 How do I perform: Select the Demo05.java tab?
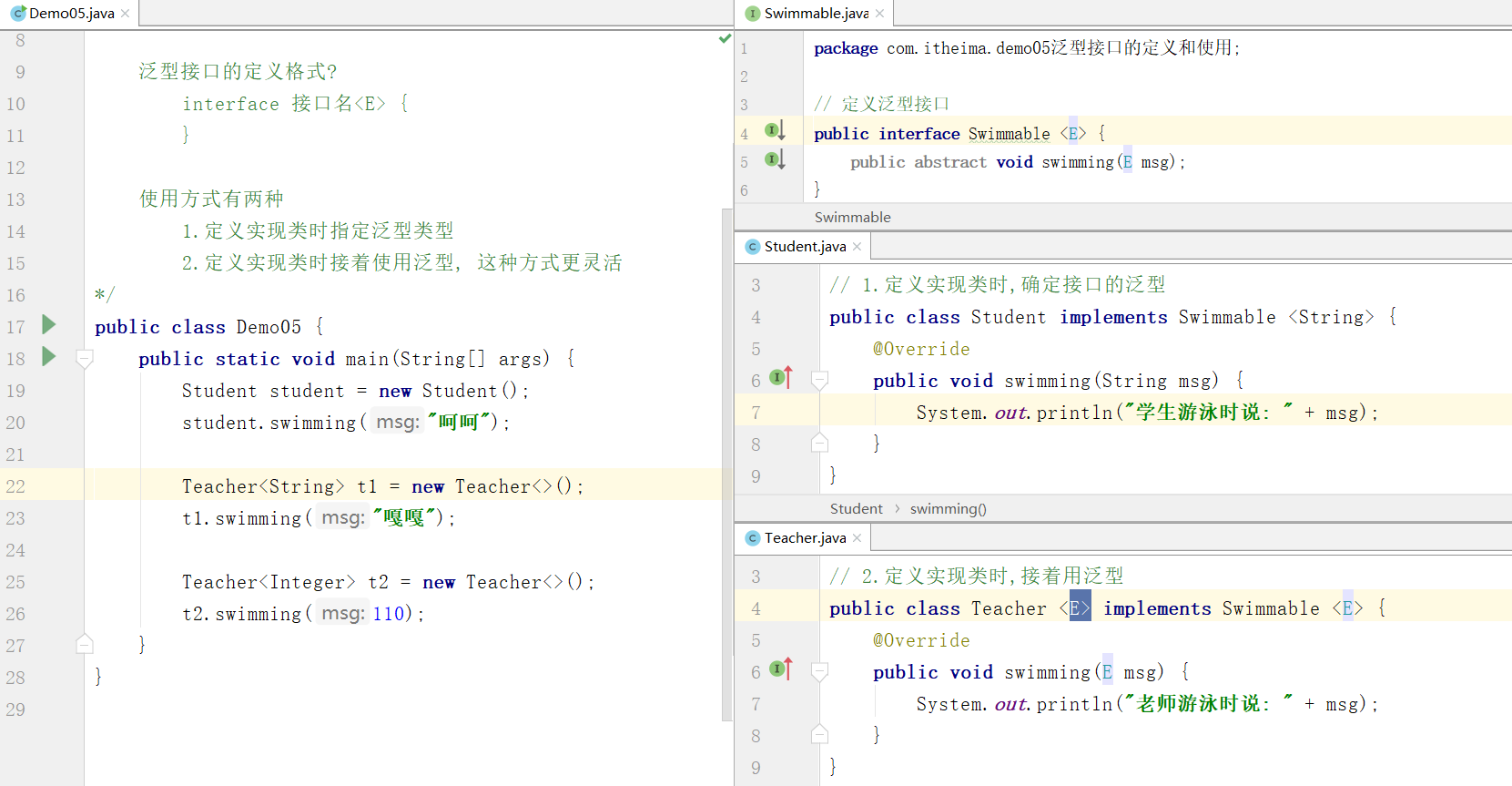tap(69, 13)
